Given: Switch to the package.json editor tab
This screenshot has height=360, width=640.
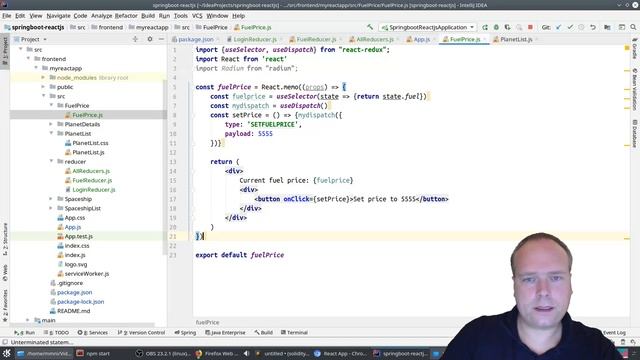Looking at the screenshot, I should [195, 39].
